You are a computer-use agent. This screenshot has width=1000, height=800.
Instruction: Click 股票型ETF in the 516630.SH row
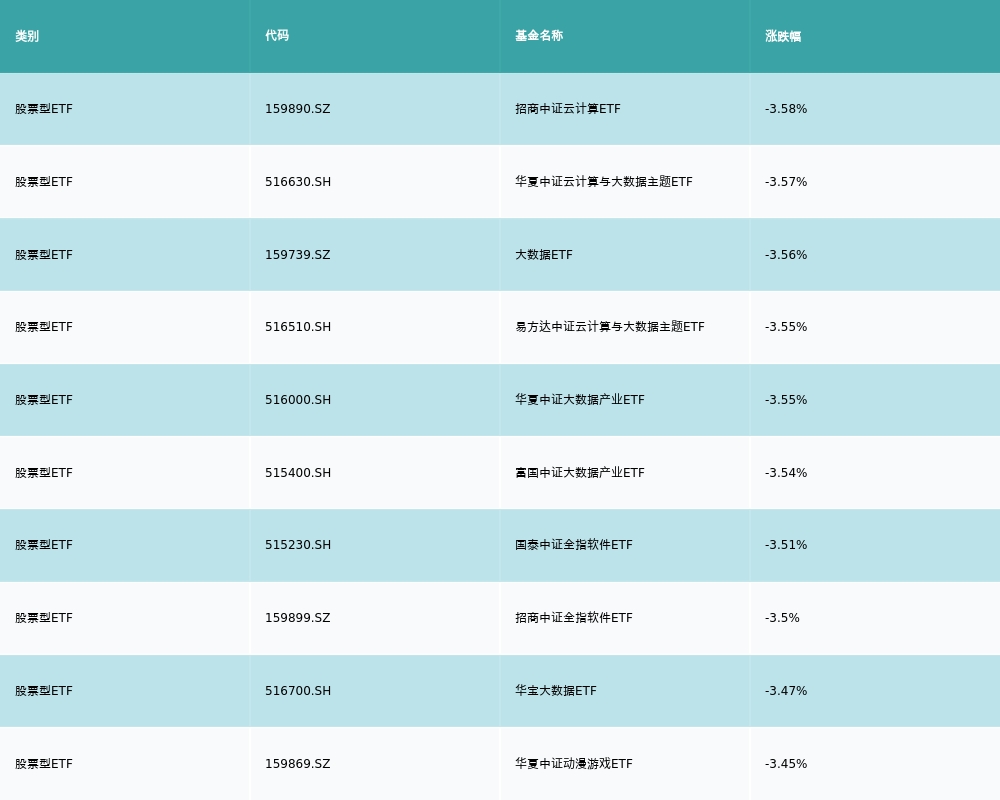click(x=44, y=182)
